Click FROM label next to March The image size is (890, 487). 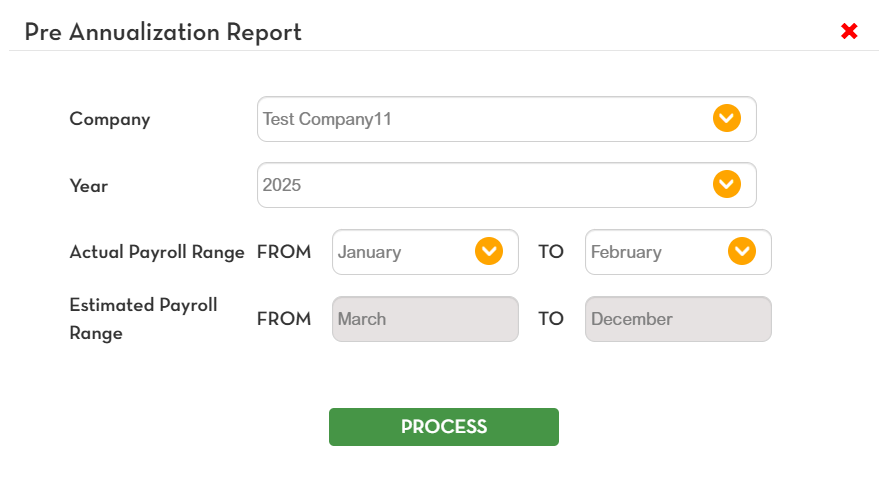284,318
